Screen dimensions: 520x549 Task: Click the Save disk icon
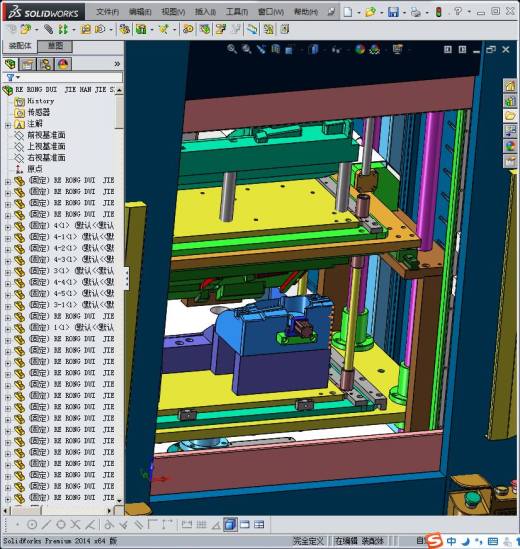(393, 12)
